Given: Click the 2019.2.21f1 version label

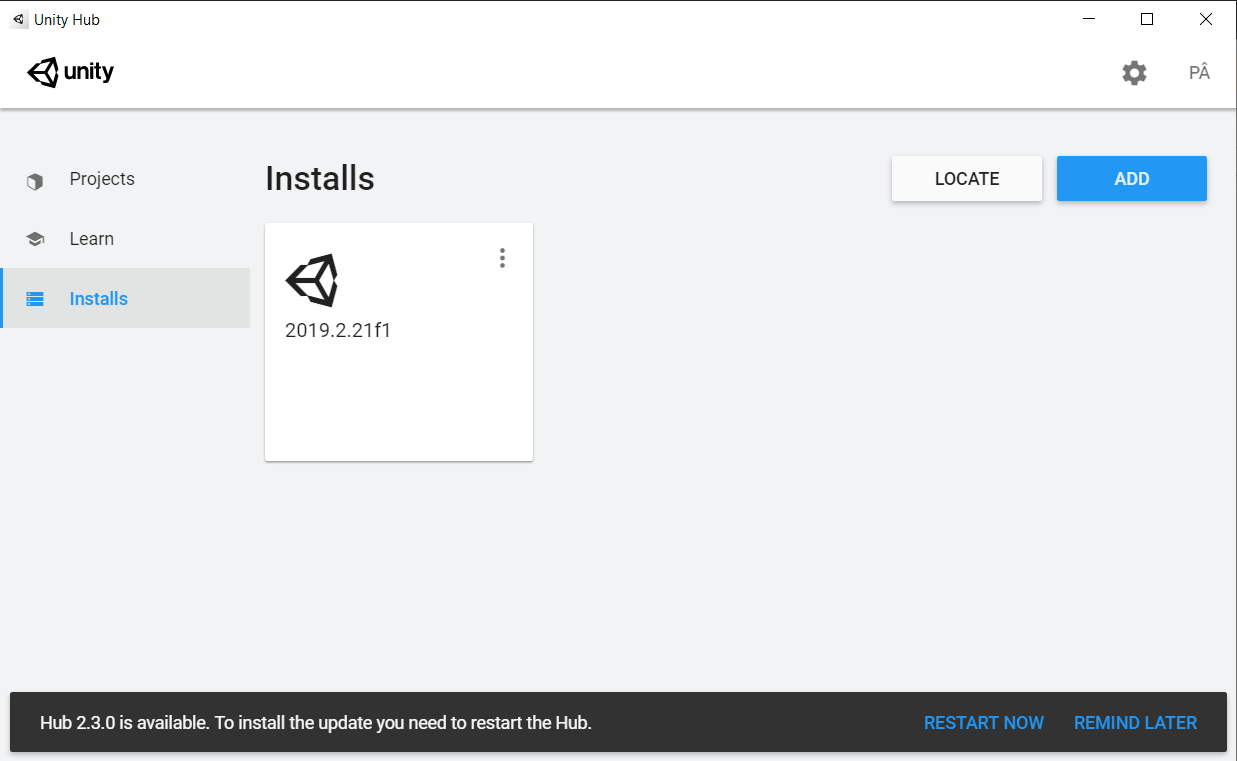Looking at the screenshot, I should pyautogui.click(x=338, y=330).
